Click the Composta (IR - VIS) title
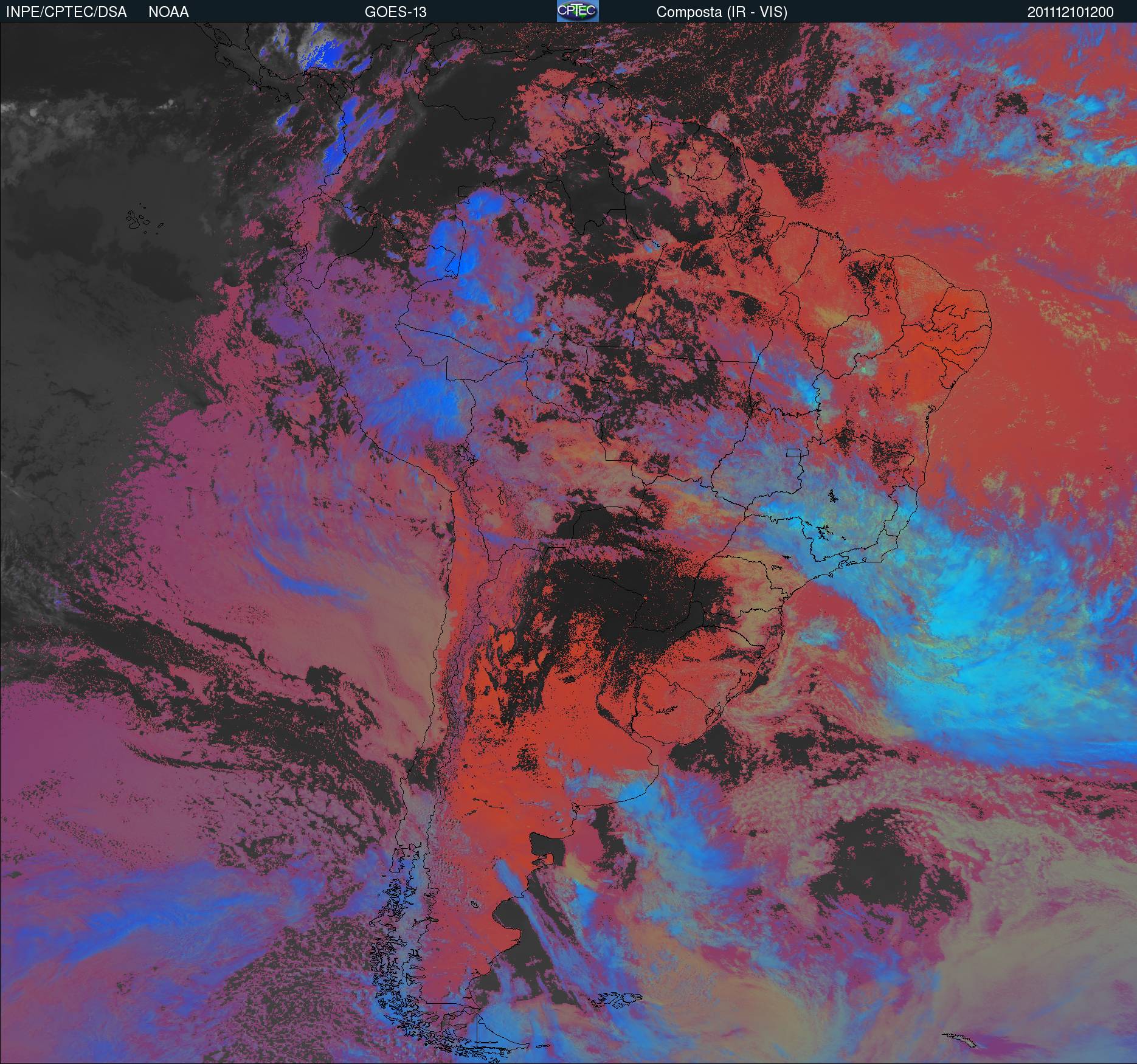The height and width of the screenshot is (1064, 1137). 722,12
